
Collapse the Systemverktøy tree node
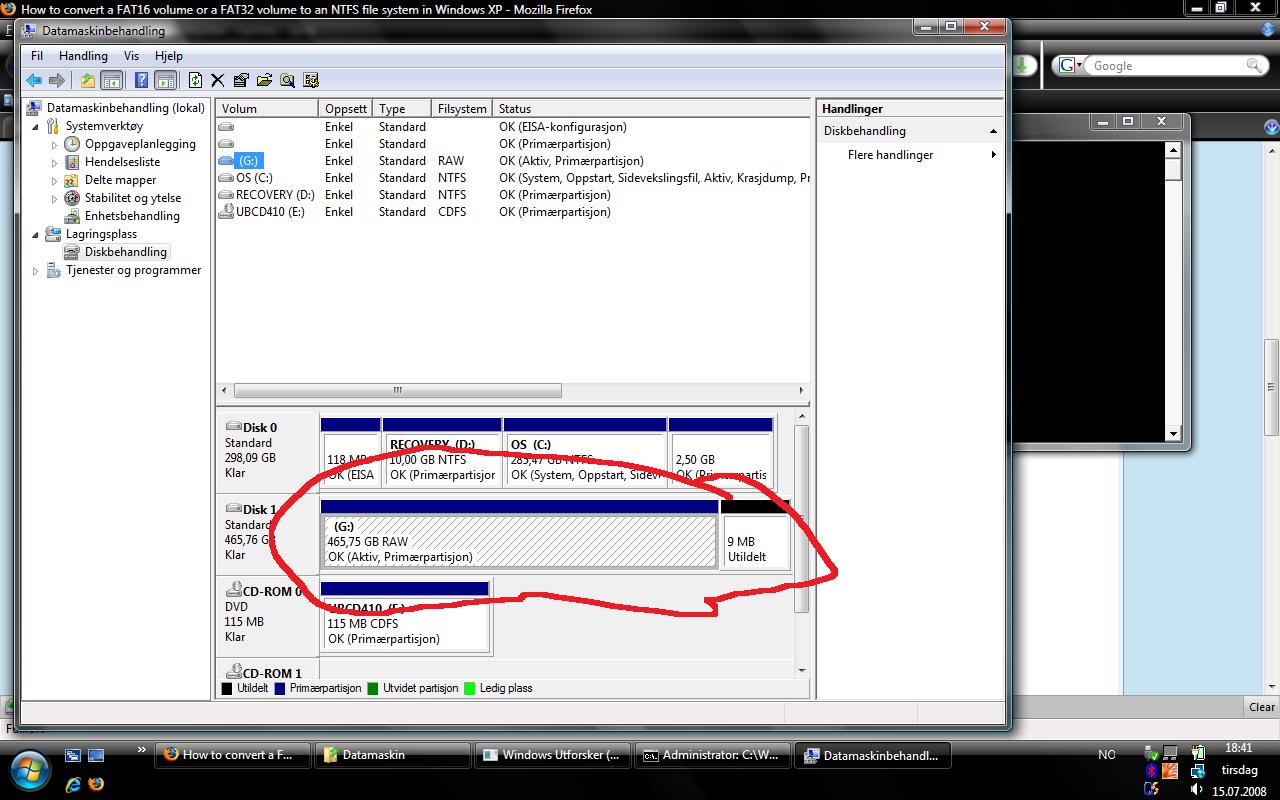coord(37,127)
